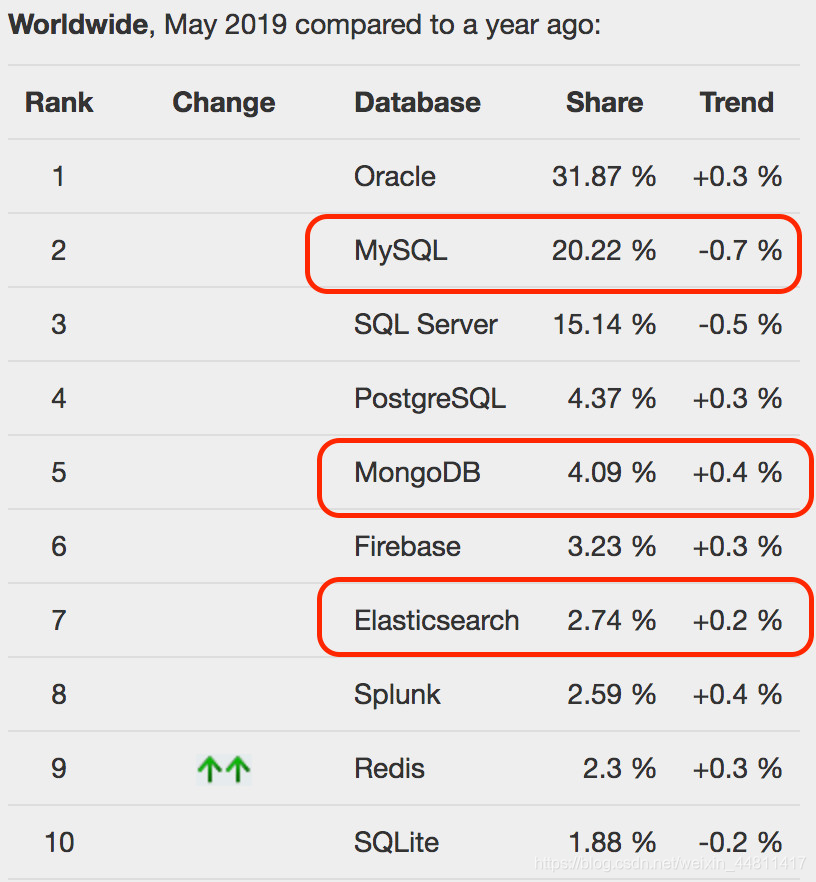Click the PostgreSQL database entry

[x=430, y=399]
